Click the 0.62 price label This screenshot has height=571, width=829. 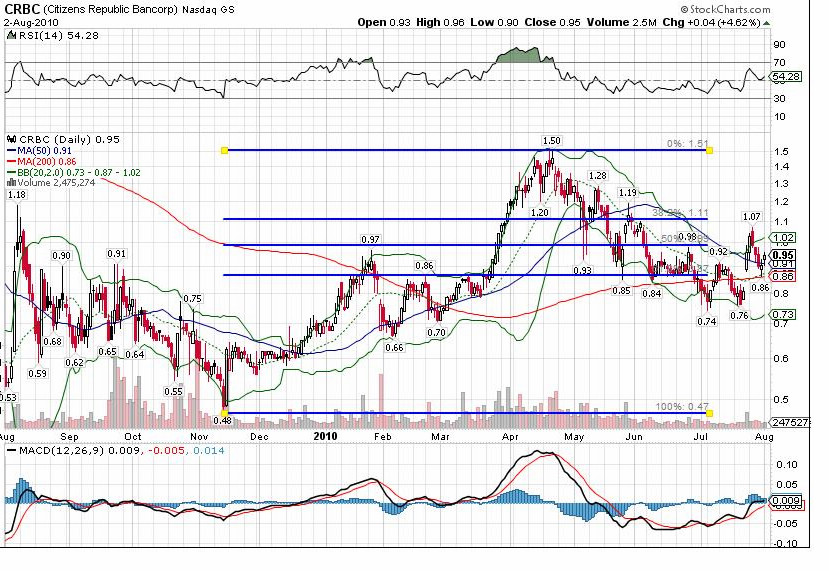[x=74, y=363]
